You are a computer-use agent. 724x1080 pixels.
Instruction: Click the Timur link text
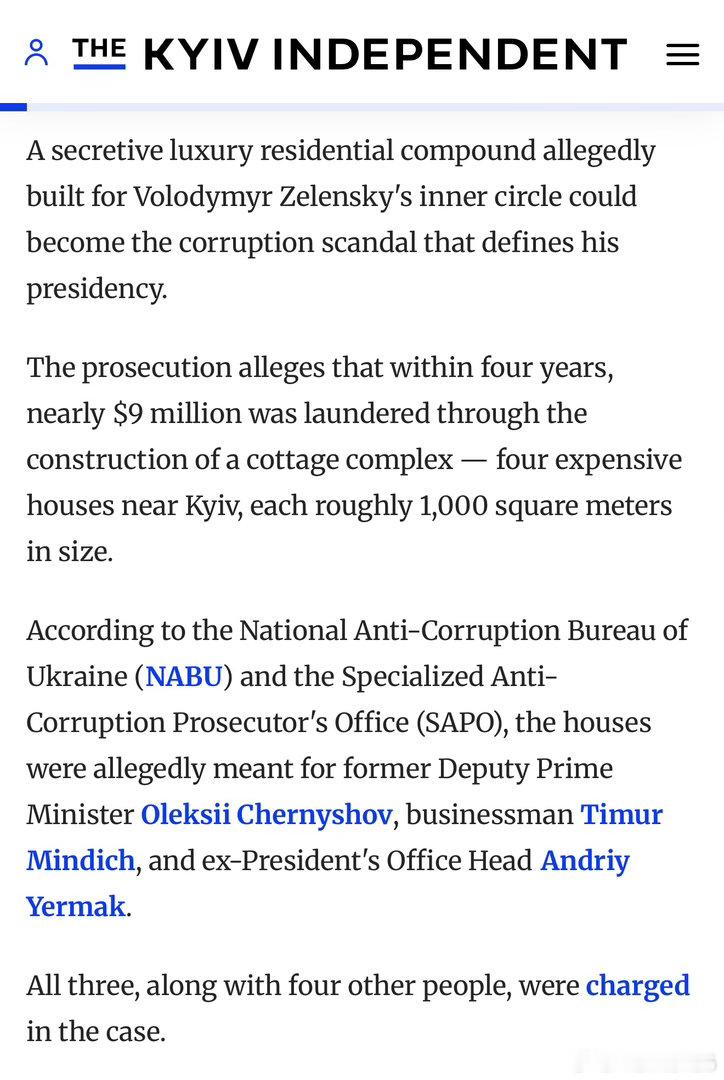click(x=621, y=814)
